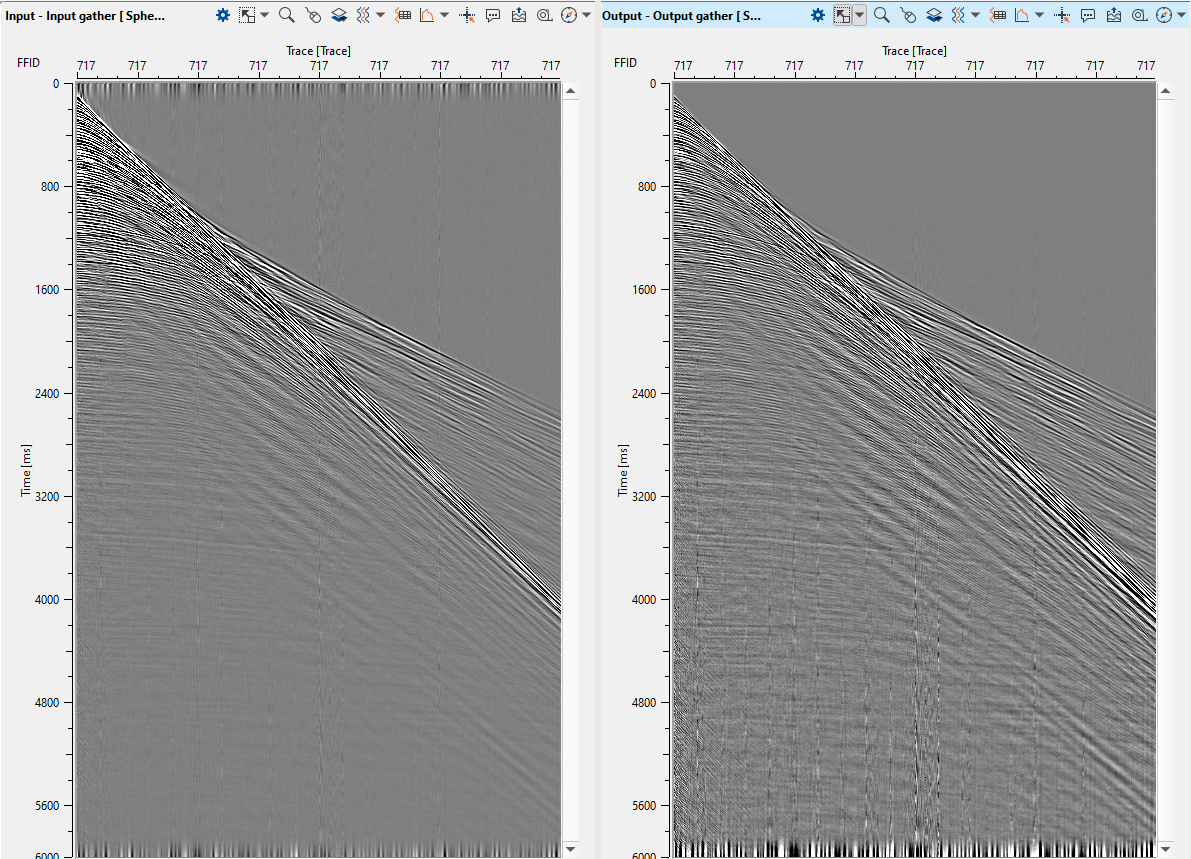
Task: Open compass dropdown arrow in Input panel
Action: click(587, 15)
